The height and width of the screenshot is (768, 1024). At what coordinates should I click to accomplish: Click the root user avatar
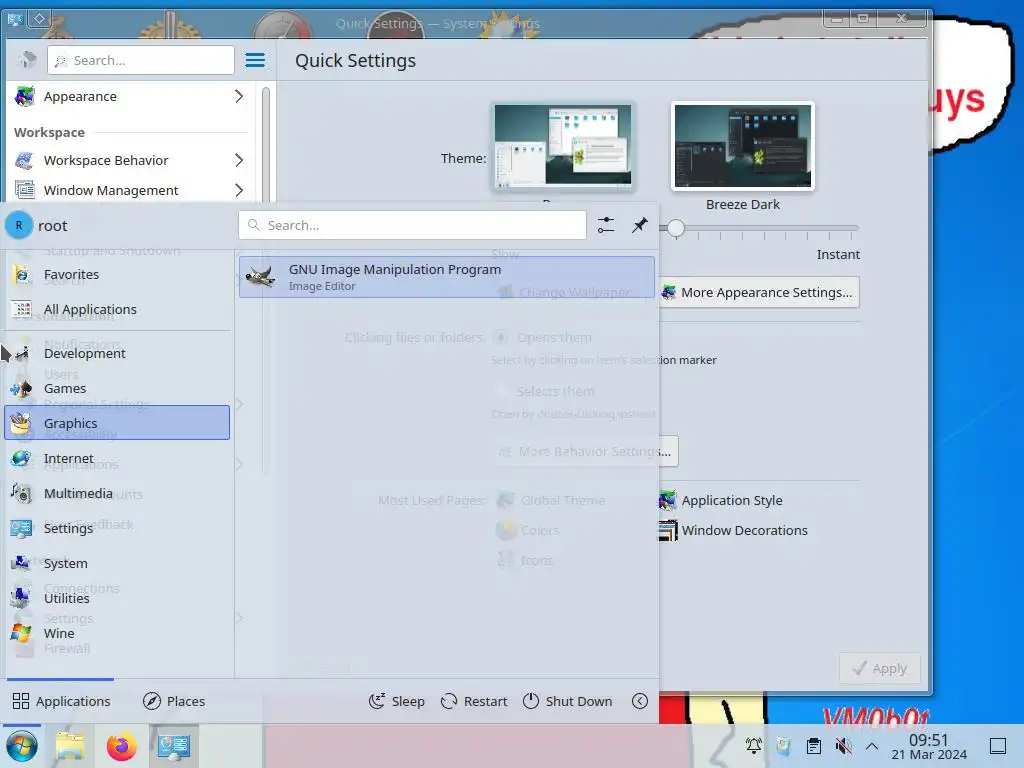19,225
